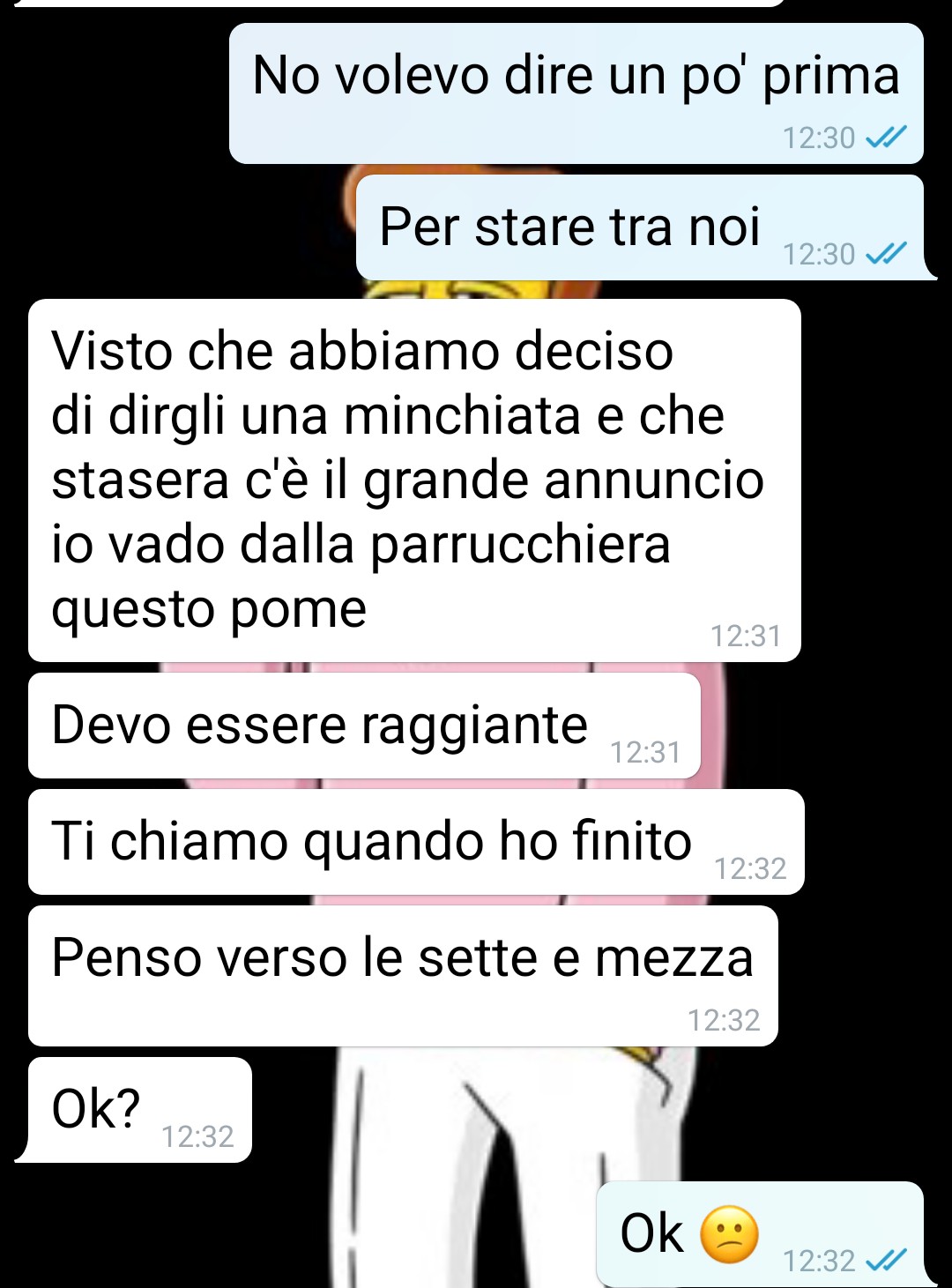This screenshot has width=952, height=1288.
Task: Tap the word 'parrucchiera' in the long message
Action: click(x=520, y=547)
